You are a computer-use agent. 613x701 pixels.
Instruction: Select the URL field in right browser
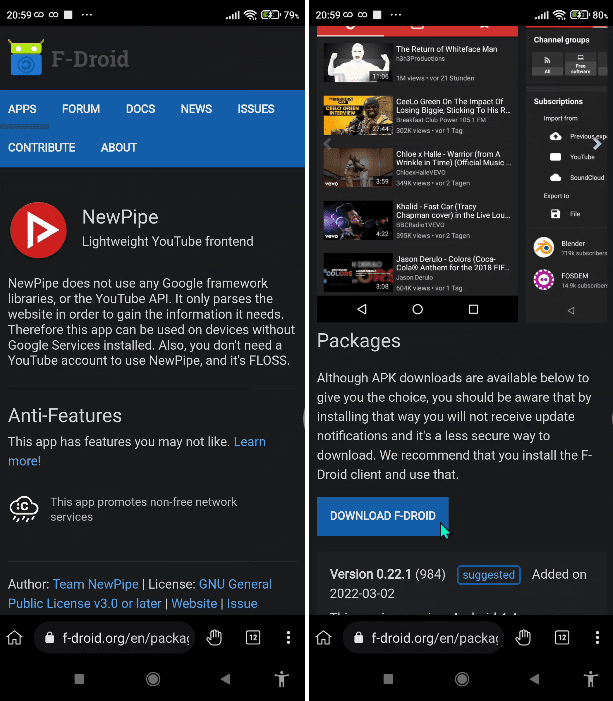click(x=423, y=638)
